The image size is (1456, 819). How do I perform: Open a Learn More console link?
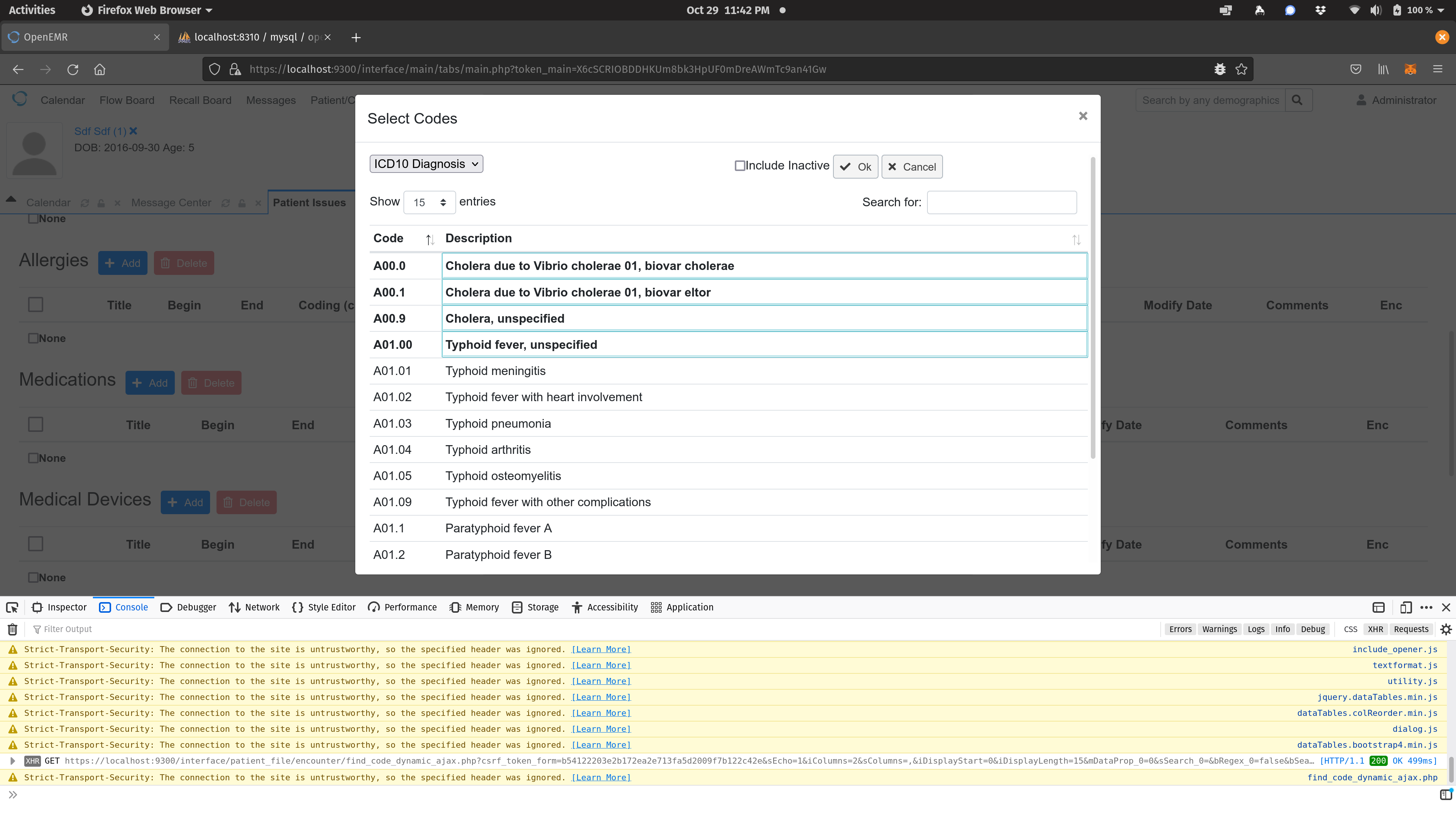[600, 649]
